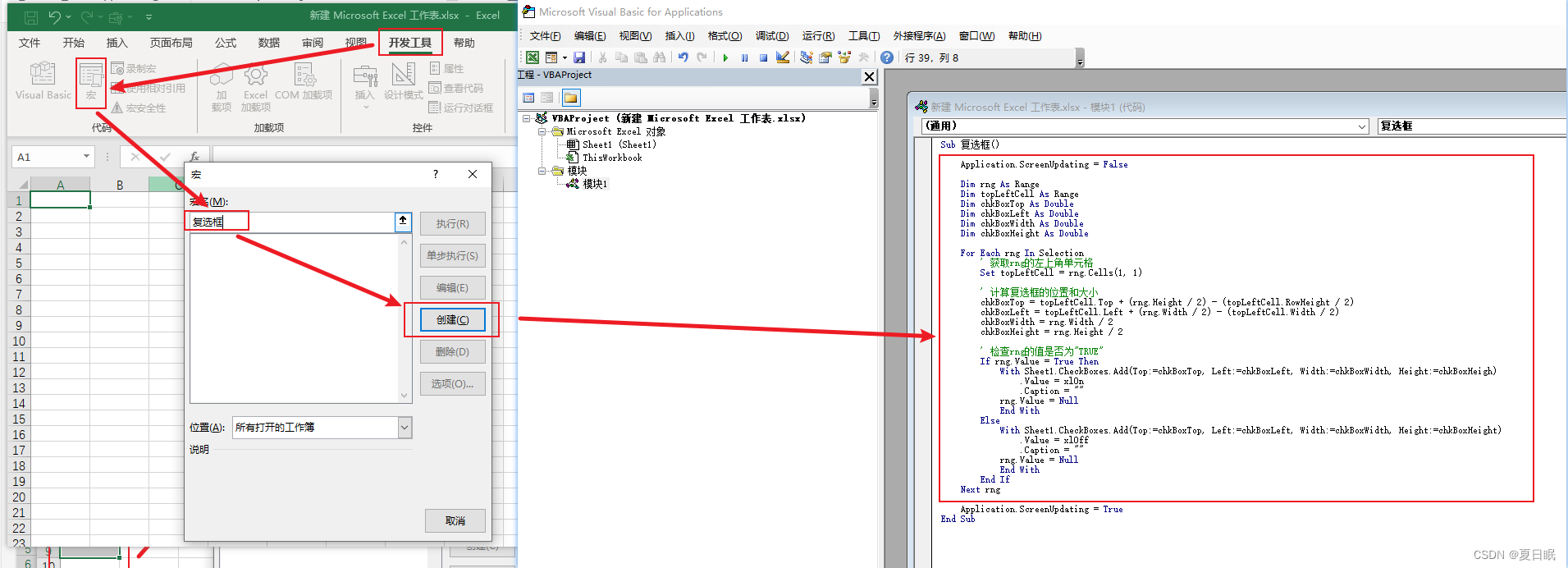
Task: Open the Insert UserForm dropdown arrow in VBA toolbar
Action: pos(565,57)
